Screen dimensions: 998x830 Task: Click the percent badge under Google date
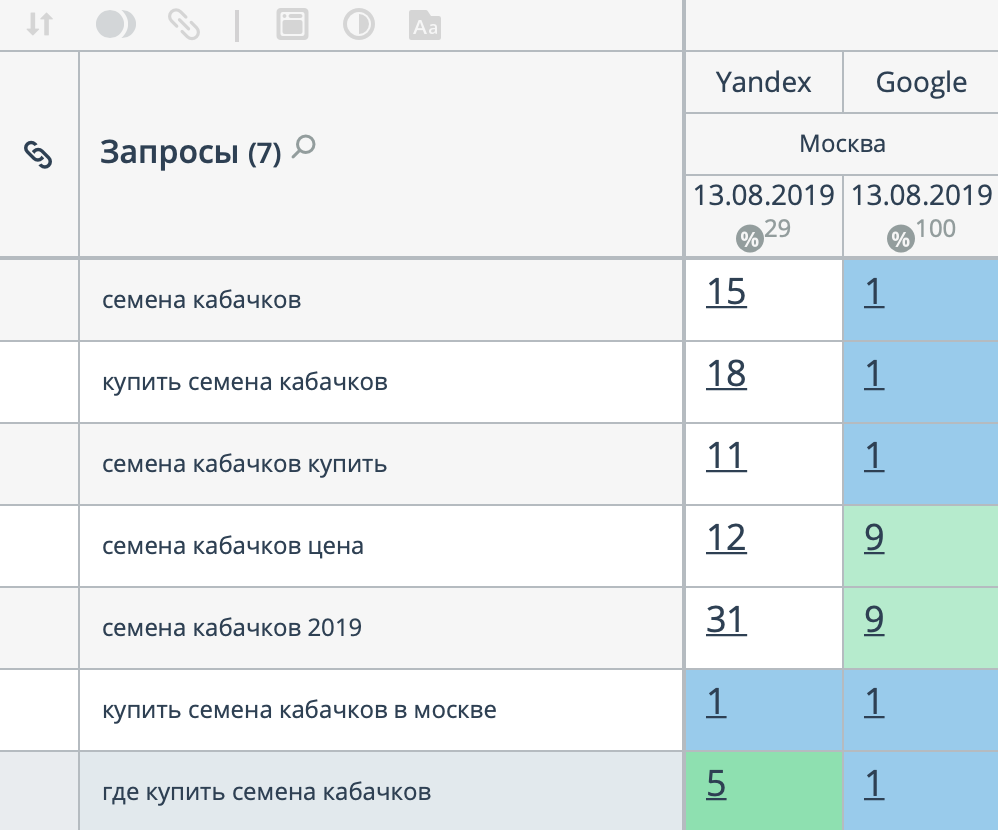pos(901,239)
